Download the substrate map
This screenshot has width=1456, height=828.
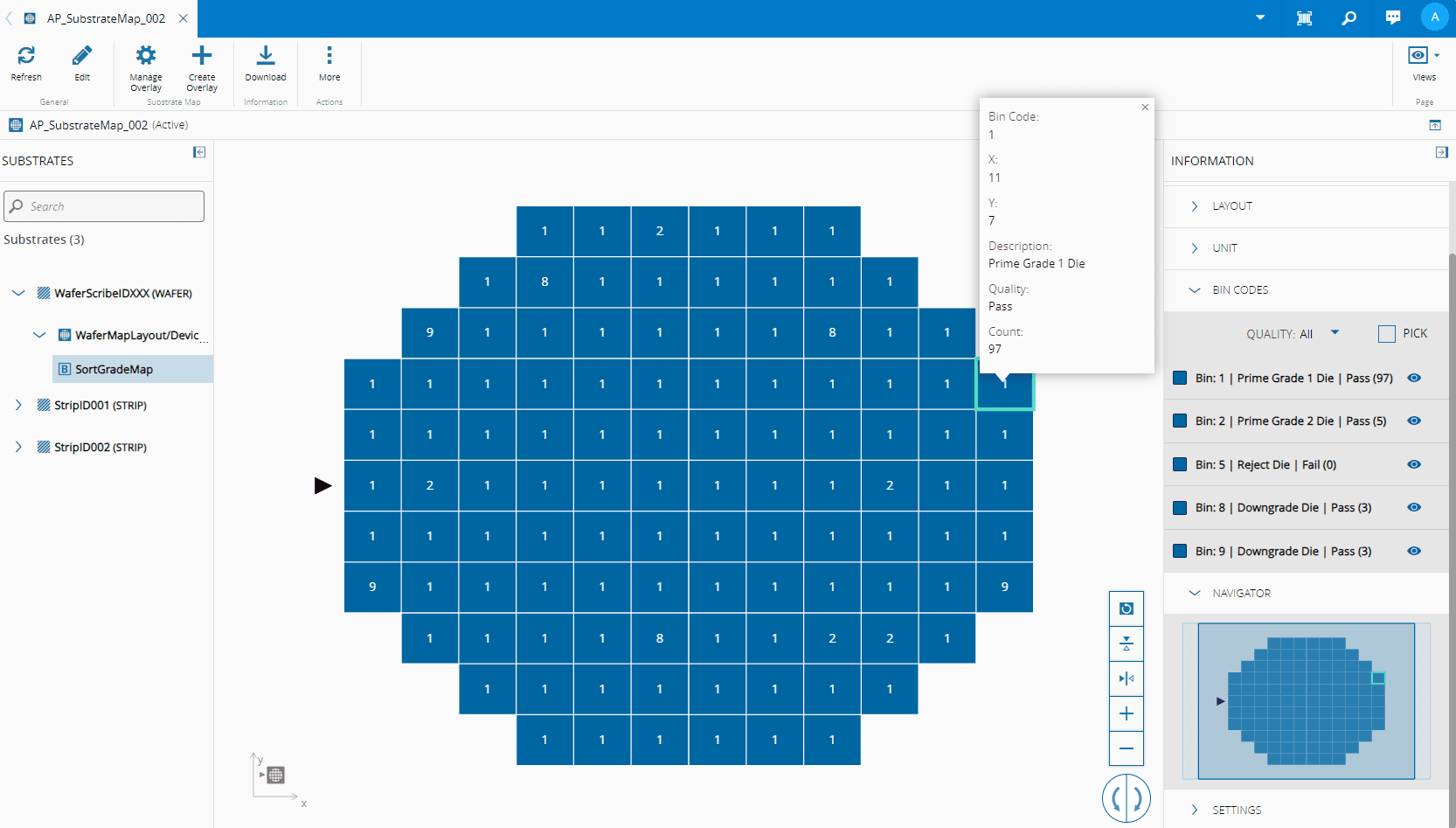[266, 56]
